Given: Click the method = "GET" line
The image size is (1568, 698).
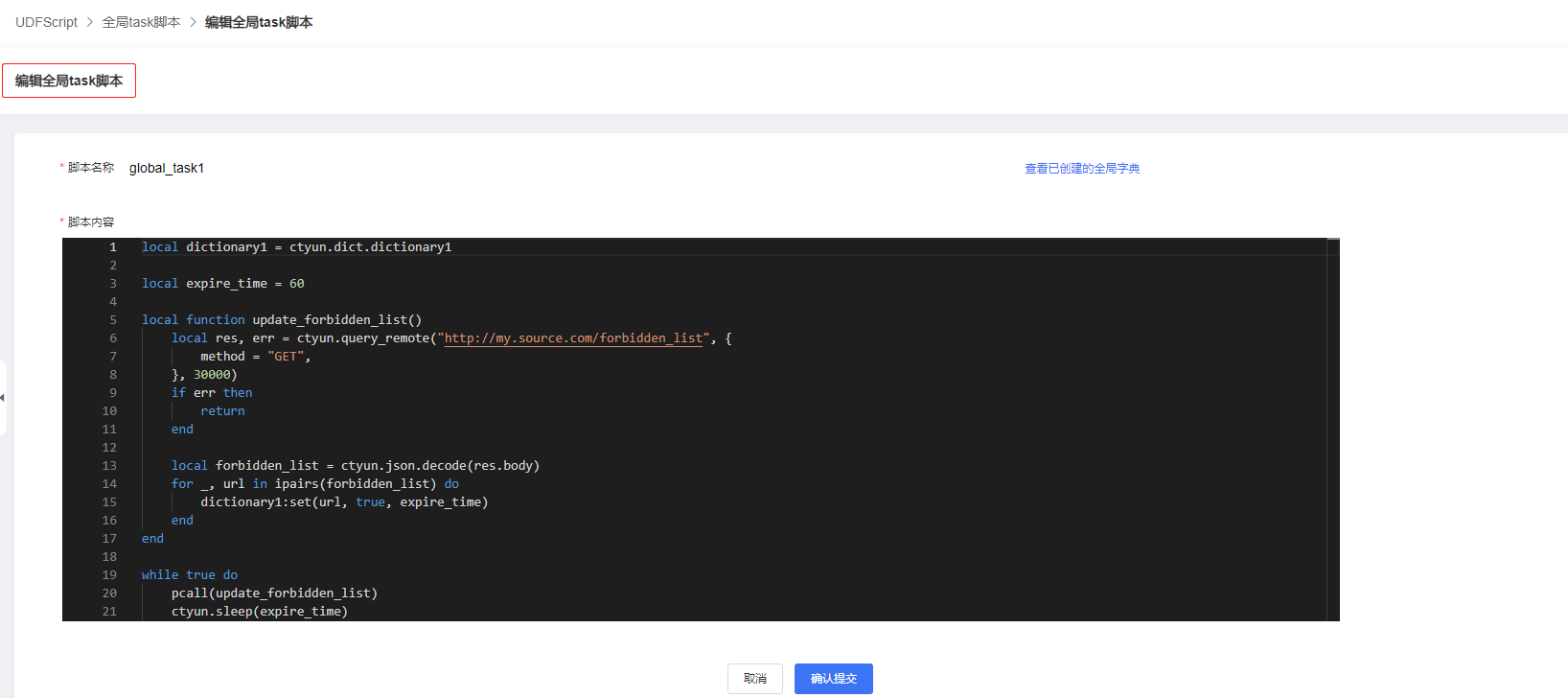Looking at the screenshot, I should pyautogui.click(x=255, y=356).
